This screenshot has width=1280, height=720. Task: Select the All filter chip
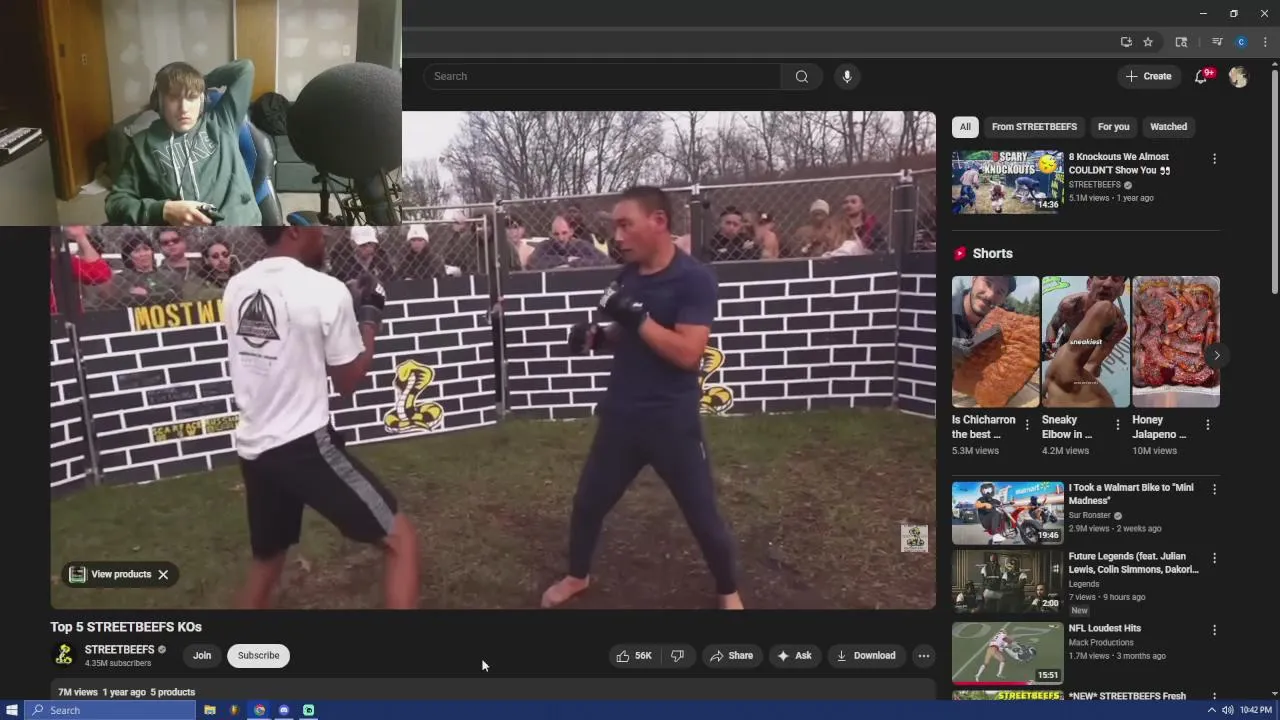(x=965, y=127)
